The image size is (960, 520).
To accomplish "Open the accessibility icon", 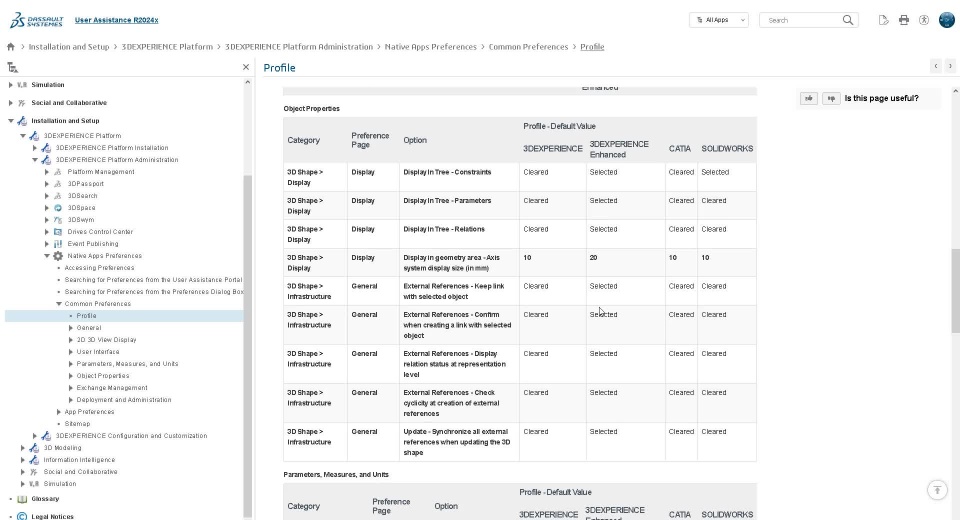I will (x=924, y=20).
